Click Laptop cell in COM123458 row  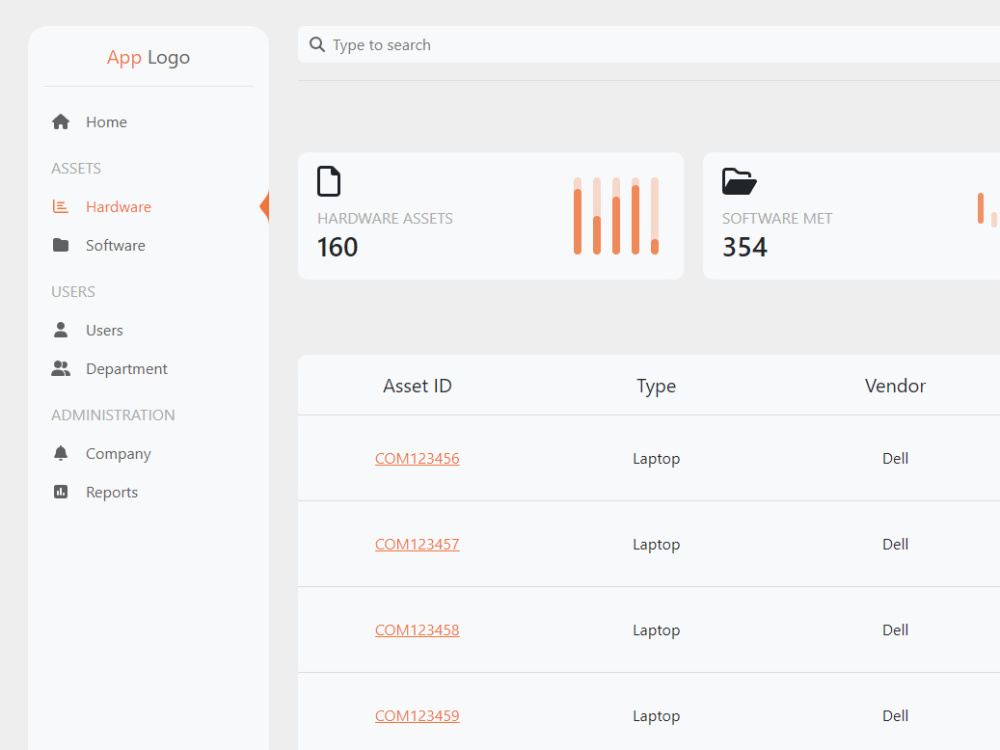(x=656, y=631)
